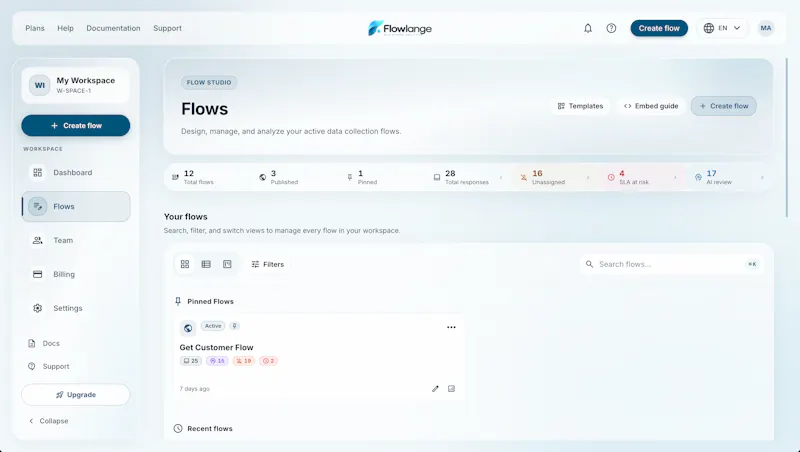This screenshot has width=800, height=452.
Task: Open the Plans menu item
Action: pyautogui.click(x=35, y=28)
